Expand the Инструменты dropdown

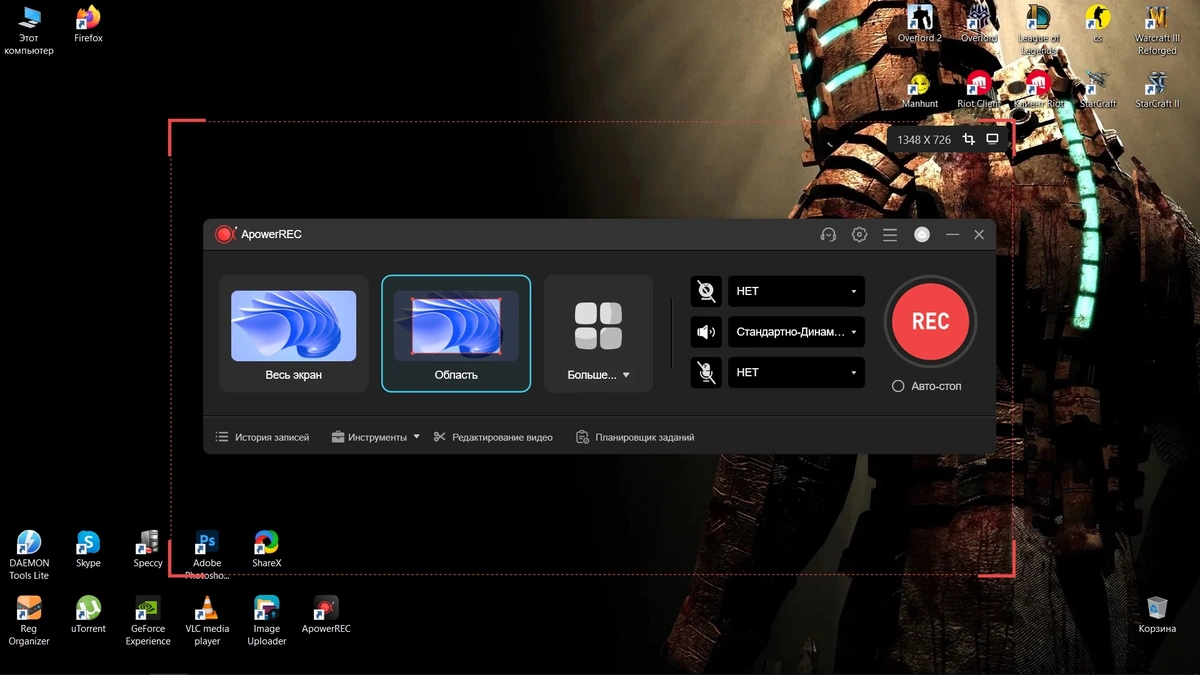pos(375,437)
